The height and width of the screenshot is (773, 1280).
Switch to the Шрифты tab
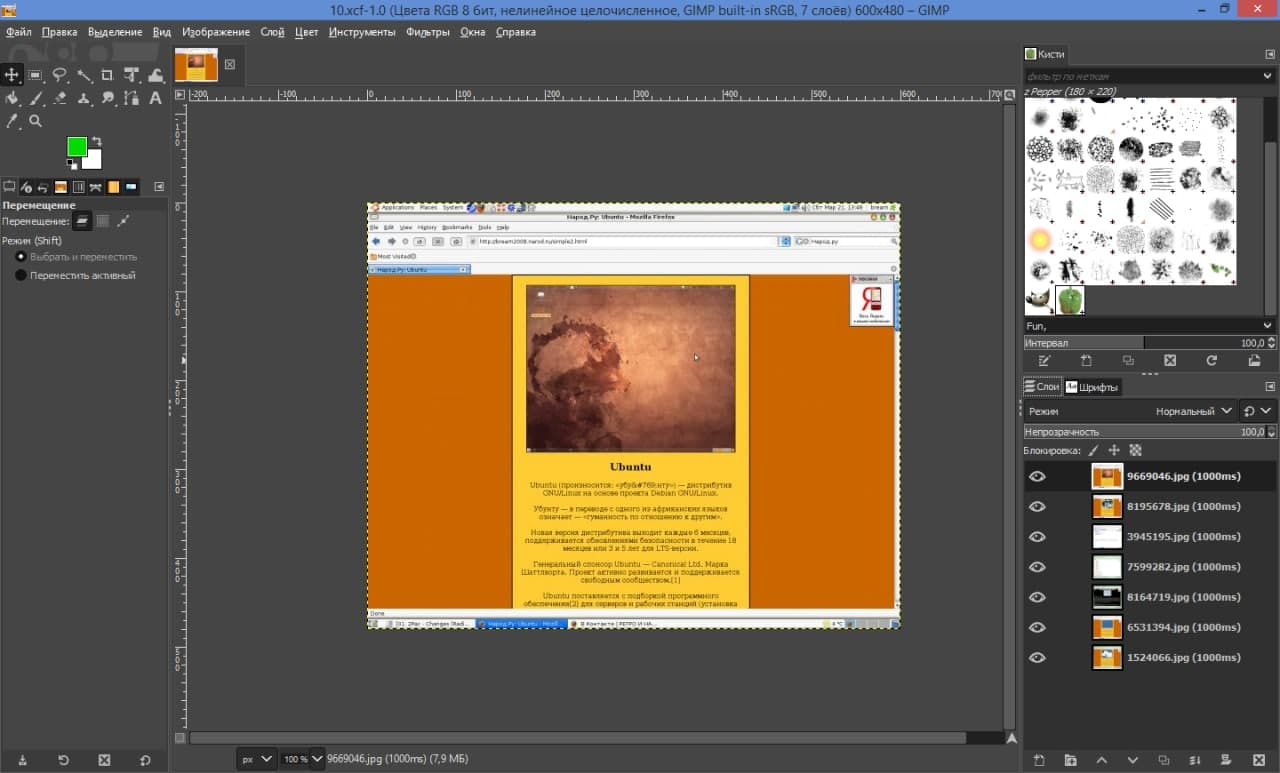[1092, 387]
